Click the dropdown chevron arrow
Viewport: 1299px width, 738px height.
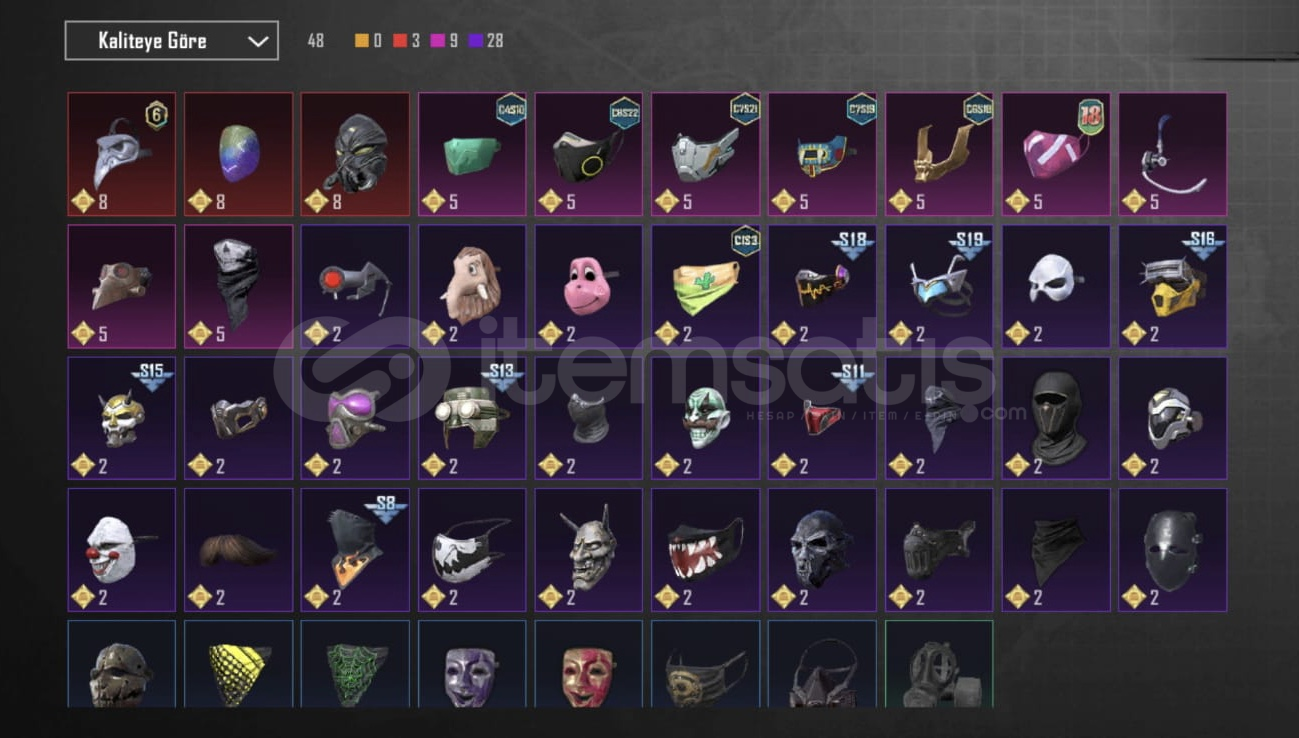pos(258,42)
